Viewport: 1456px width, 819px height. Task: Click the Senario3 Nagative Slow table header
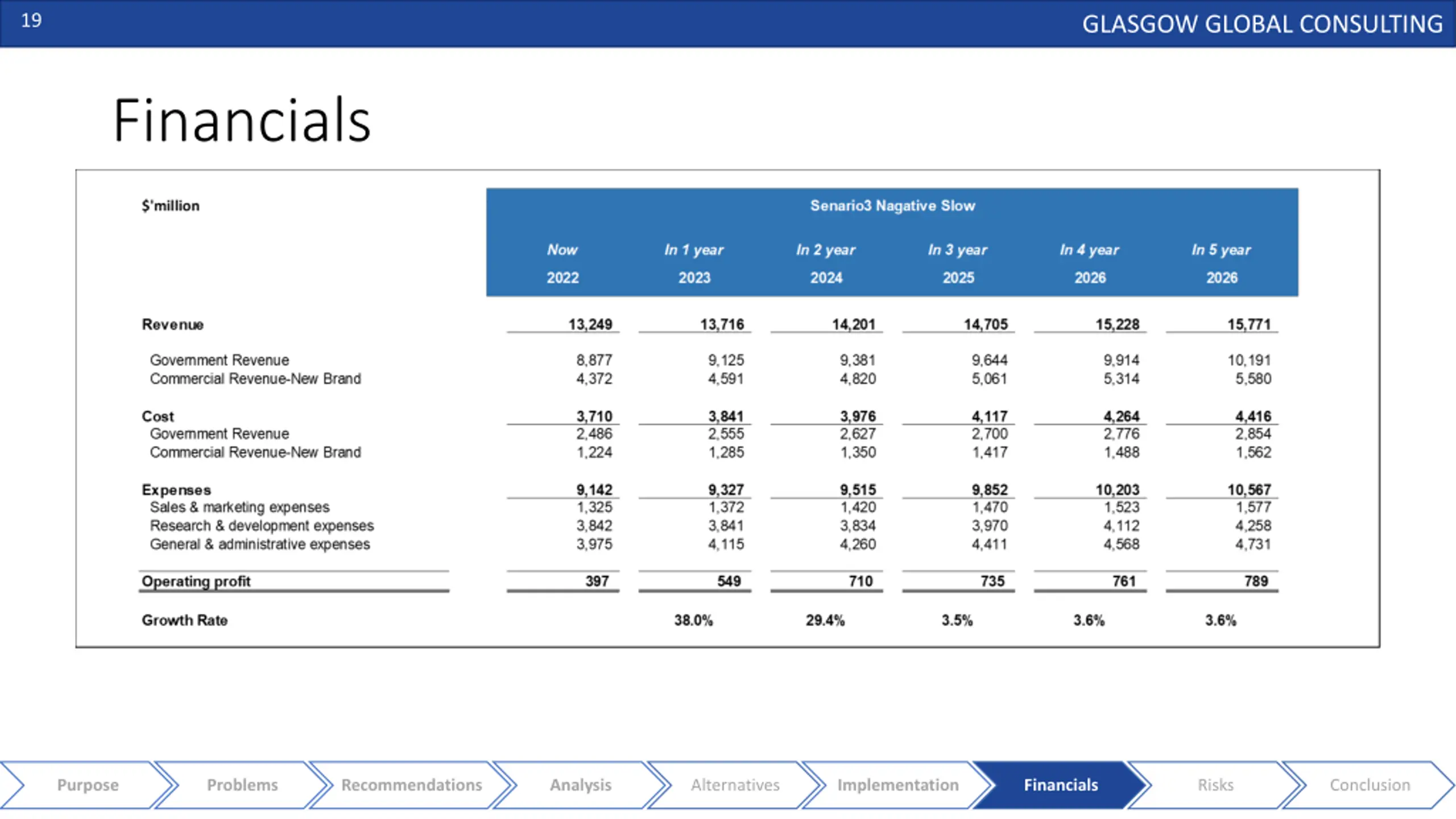pyautogui.click(x=892, y=206)
